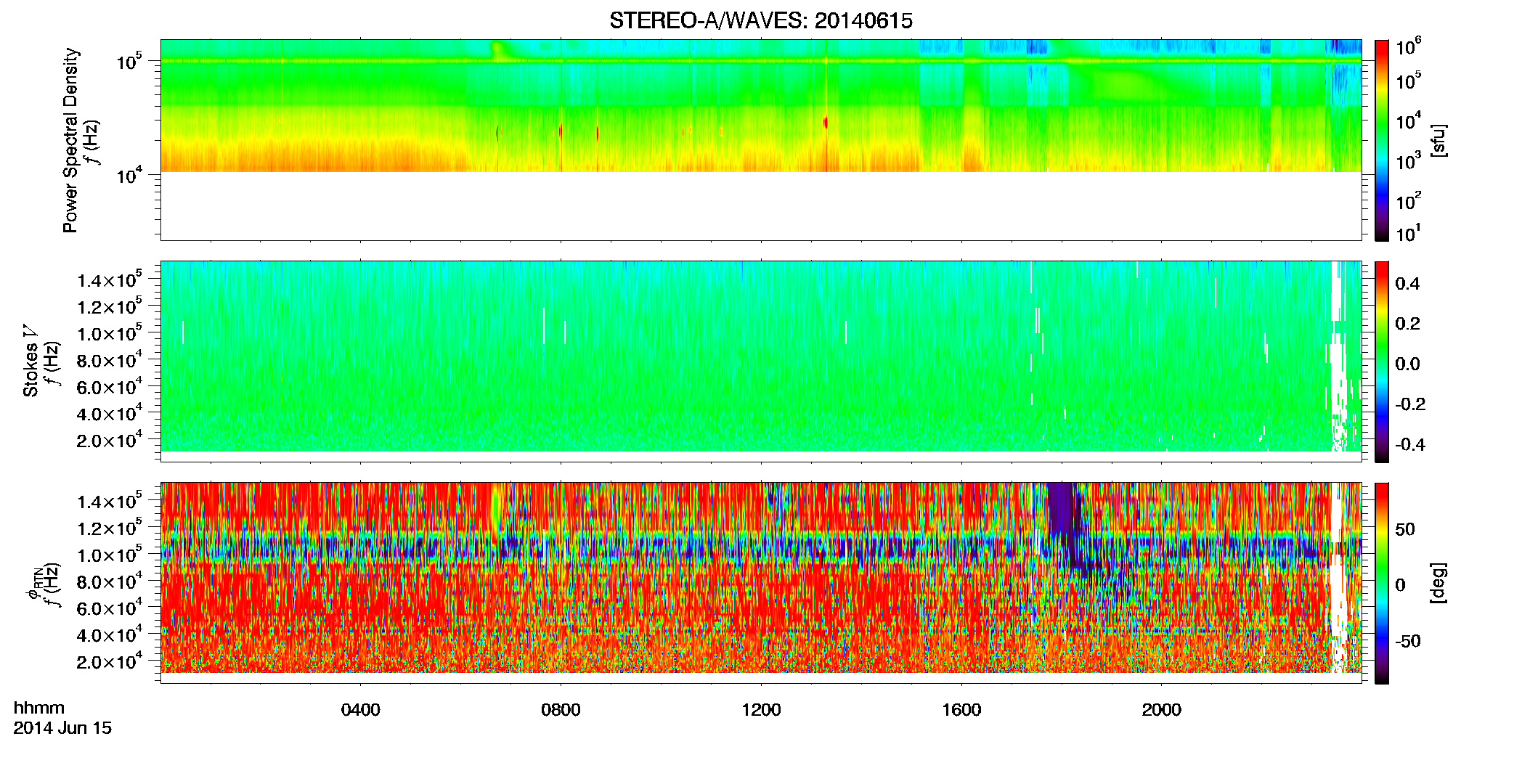This screenshot has width=1522, height=784.
Task: Click the 0800 time tick label
Action: click(561, 710)
